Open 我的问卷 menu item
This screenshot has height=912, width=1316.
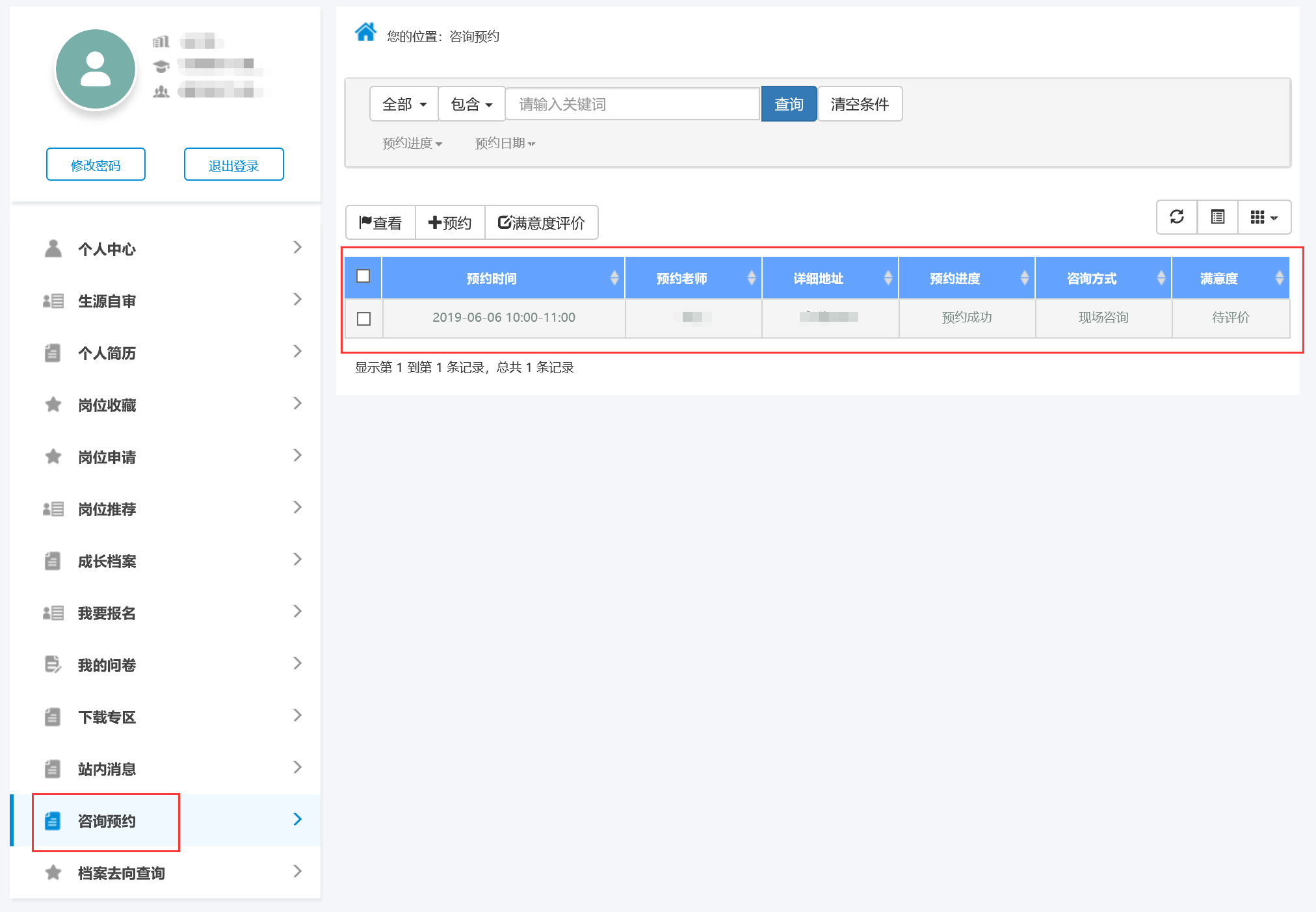[165, 664]
